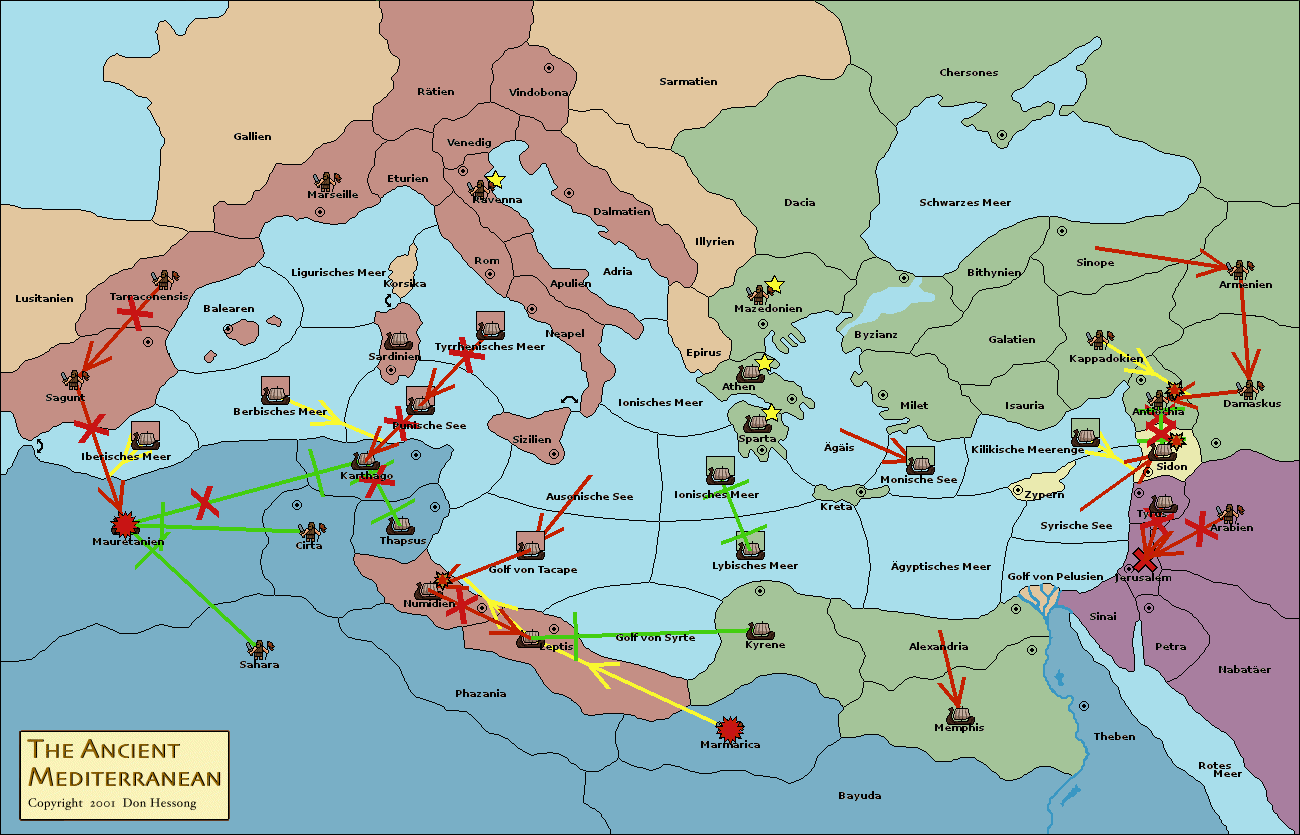Click the supply center dot in Balearen
This screenshot has height=835, width=1300.
[228, 328]
